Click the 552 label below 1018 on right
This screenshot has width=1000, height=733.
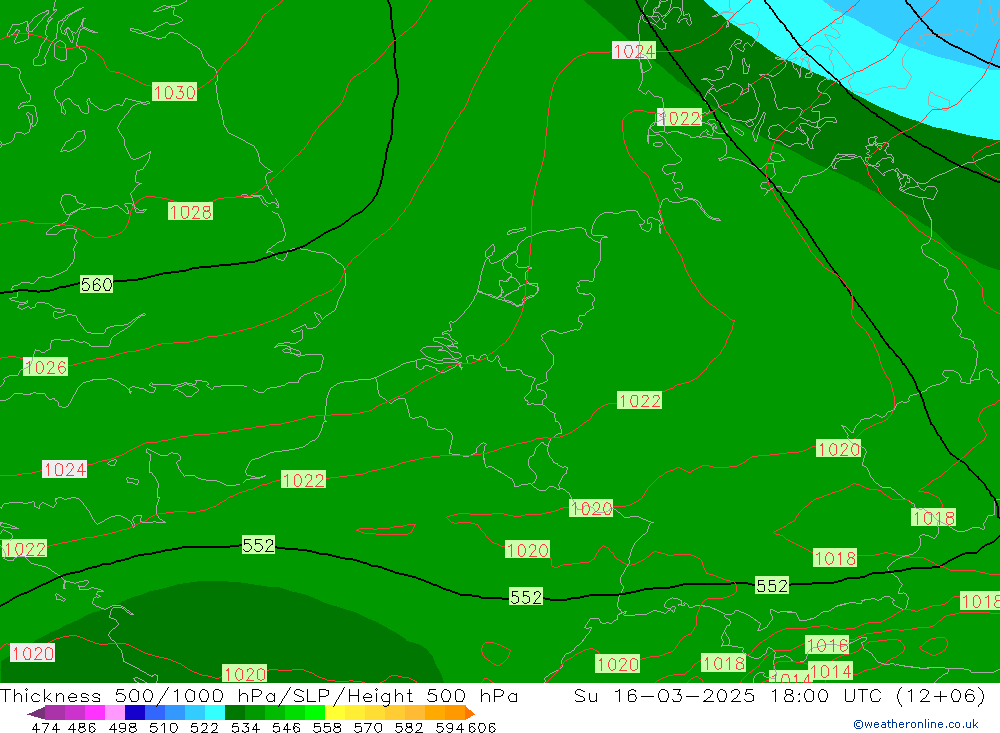[x=772, y=585]
